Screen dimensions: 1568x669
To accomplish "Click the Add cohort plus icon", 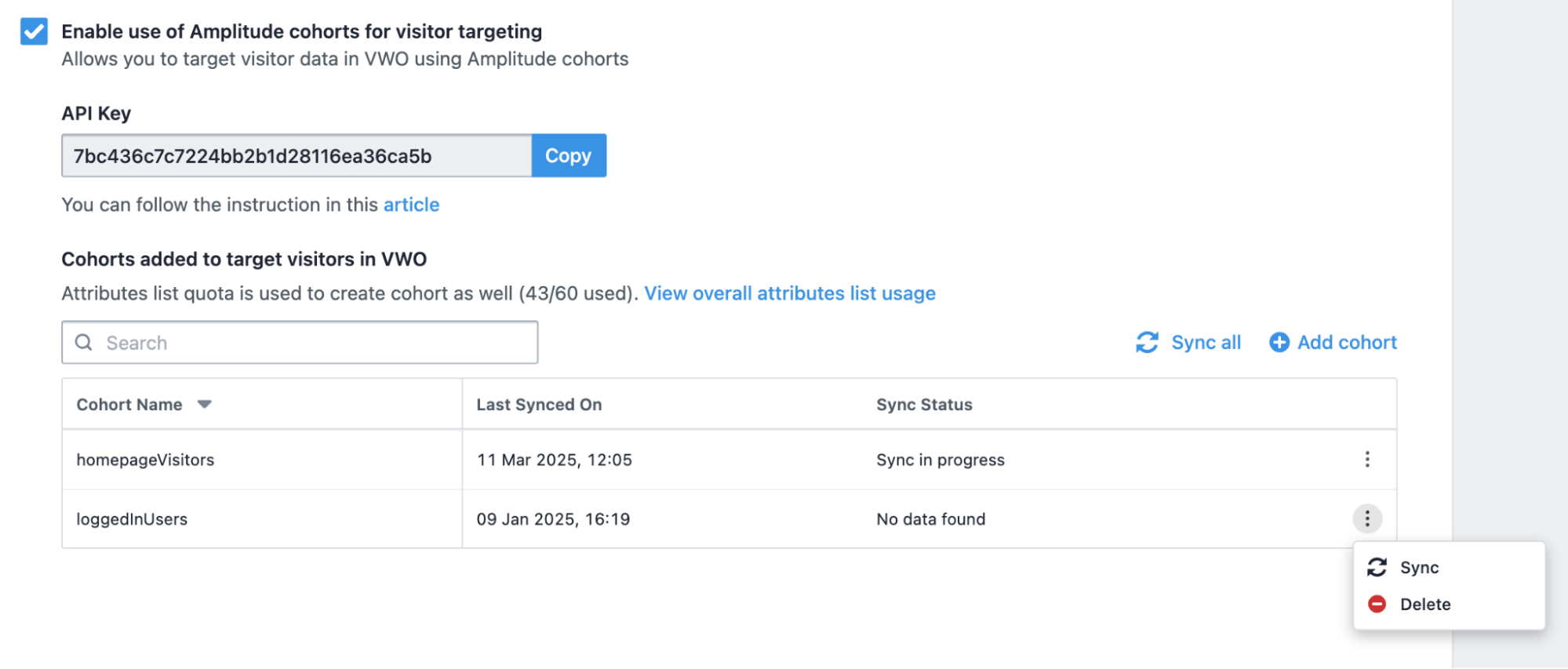I will coord(1279,343).
